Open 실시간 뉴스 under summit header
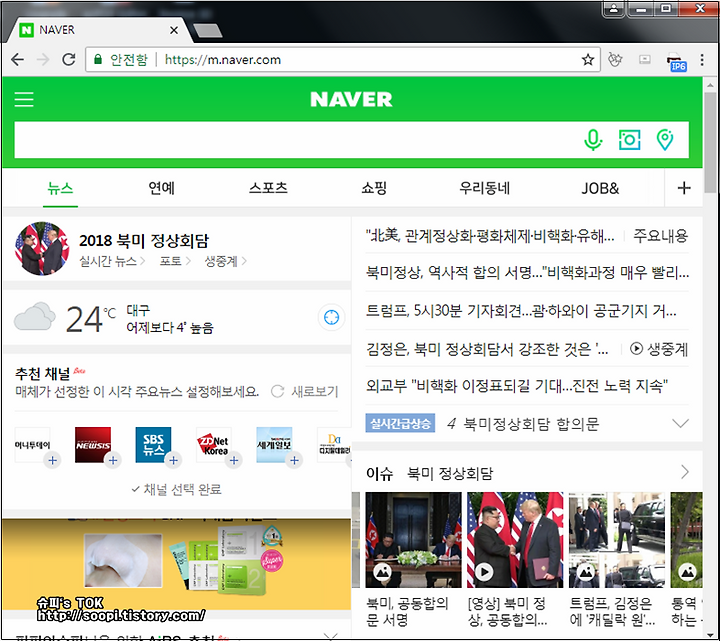Screen dimensions: 720x641 pos(112,261)
